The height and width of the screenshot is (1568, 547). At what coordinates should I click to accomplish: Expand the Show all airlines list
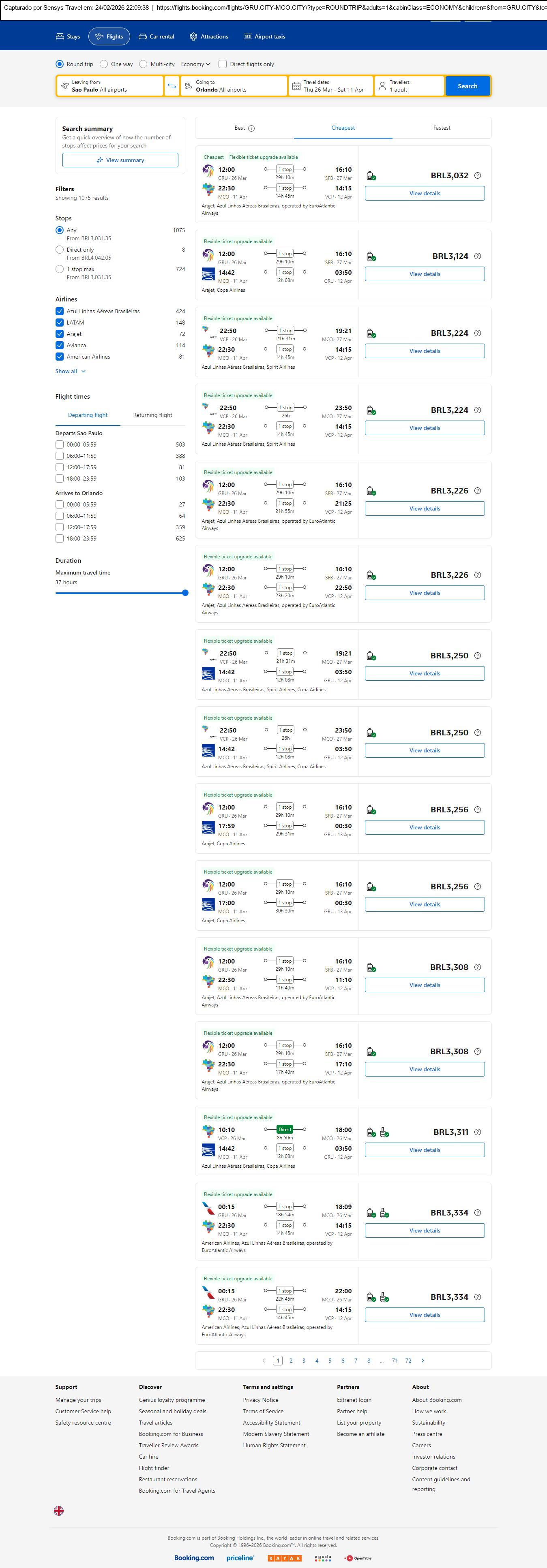[x=71, y=371]
